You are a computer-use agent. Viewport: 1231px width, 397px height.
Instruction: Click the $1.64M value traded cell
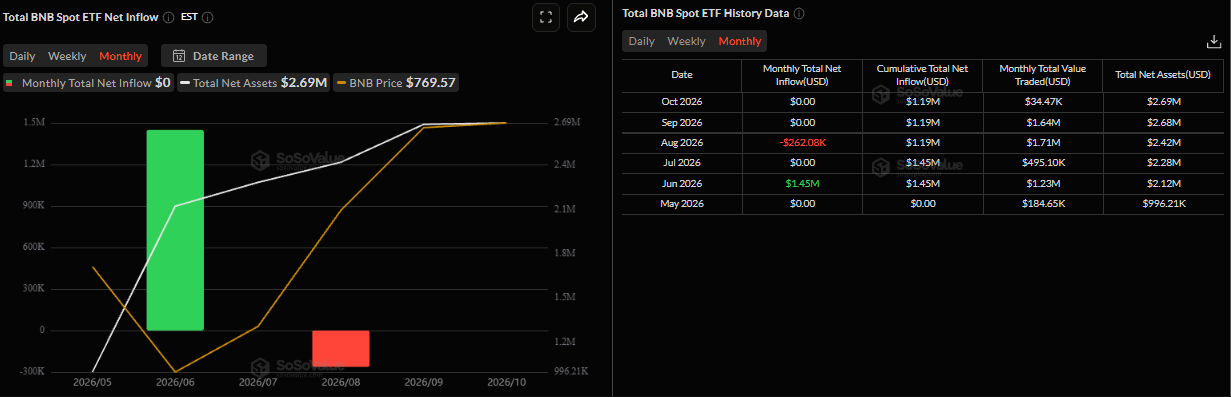tap(1042, 122)
